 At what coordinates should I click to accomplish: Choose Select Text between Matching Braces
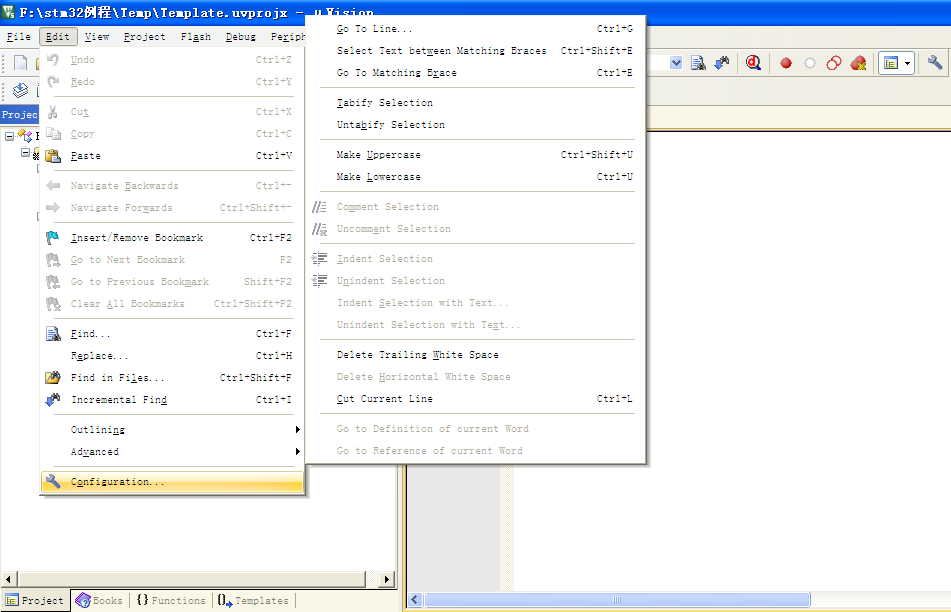pyautogui.click(x=477, y=51)
